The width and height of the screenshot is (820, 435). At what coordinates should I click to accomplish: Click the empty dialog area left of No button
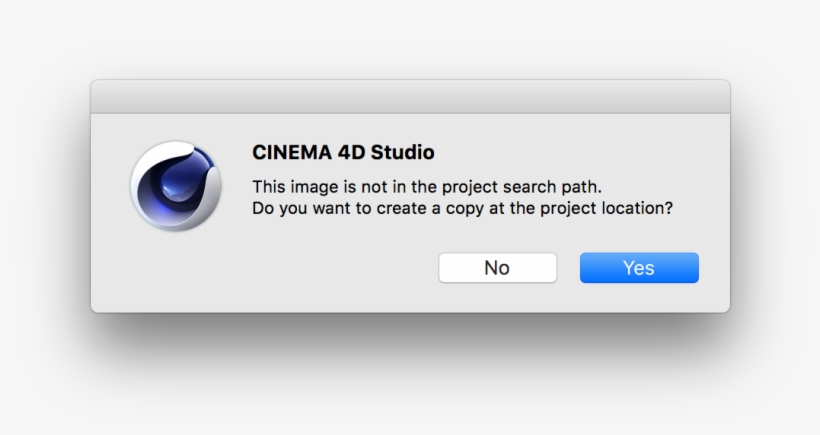343,268
